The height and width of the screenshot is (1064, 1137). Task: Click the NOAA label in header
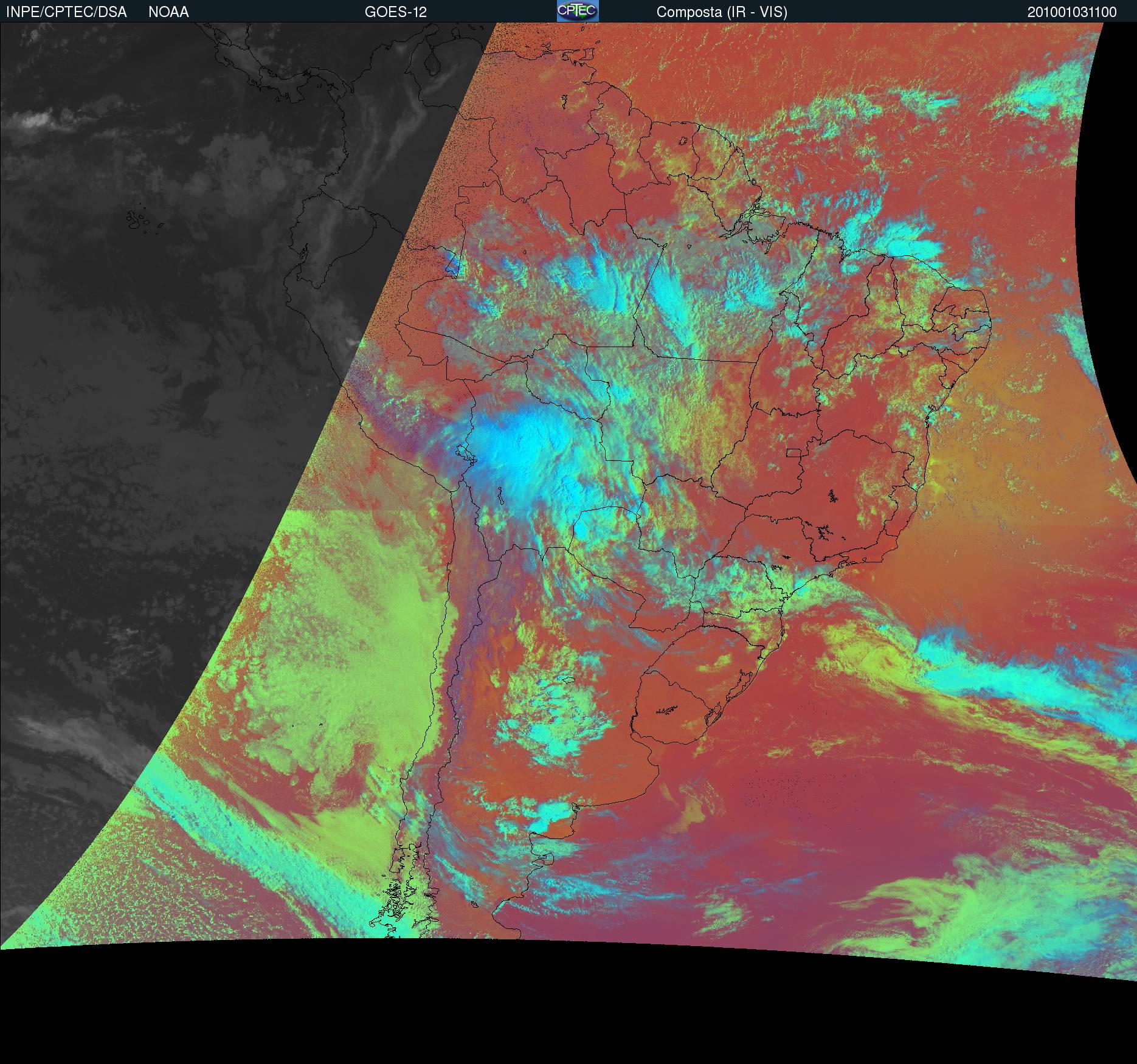[x=168, y=12]
